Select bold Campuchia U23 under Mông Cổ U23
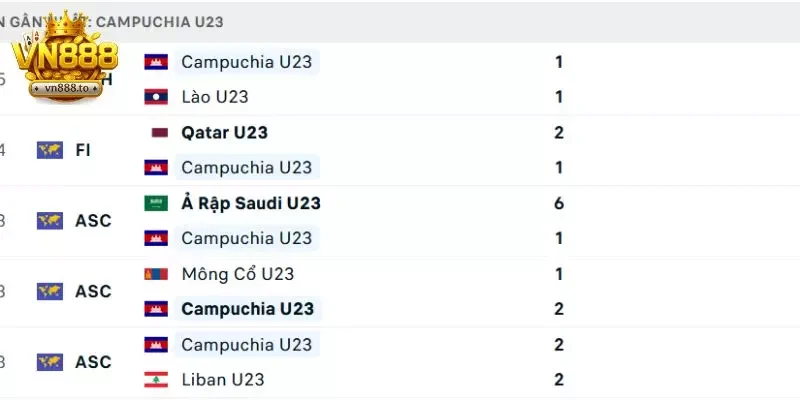Viewport: 800px width, 400px height. pos(247,309)
